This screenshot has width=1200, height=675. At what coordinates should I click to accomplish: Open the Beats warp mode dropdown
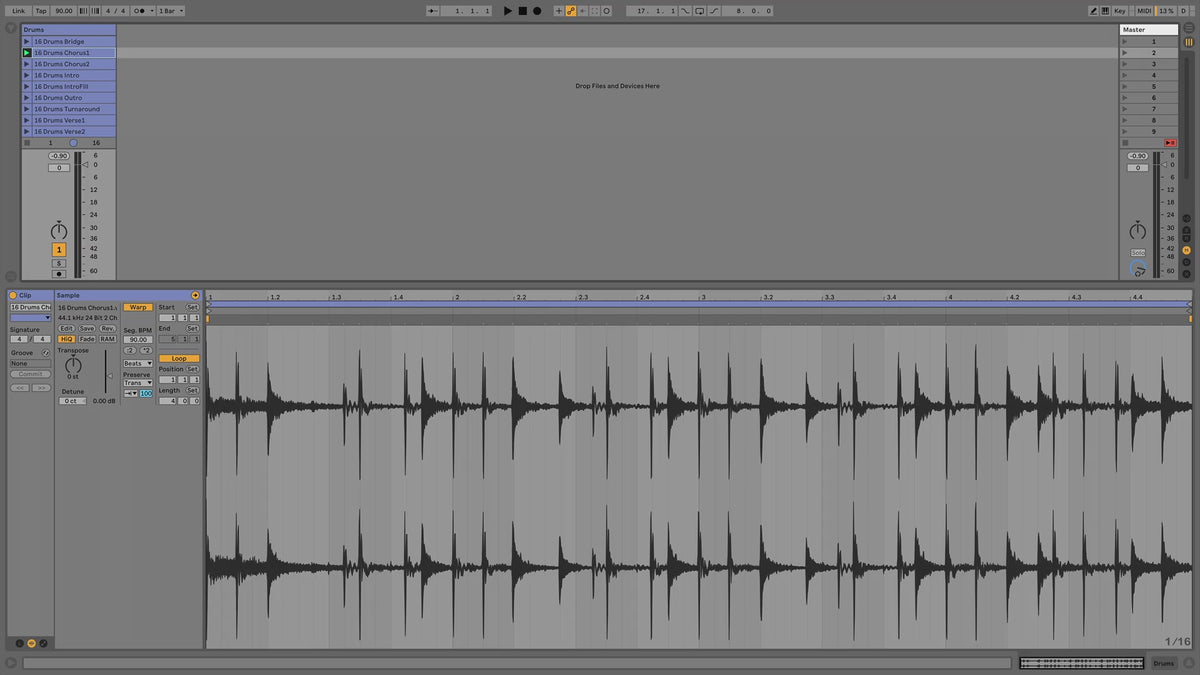tap(137, 363)
